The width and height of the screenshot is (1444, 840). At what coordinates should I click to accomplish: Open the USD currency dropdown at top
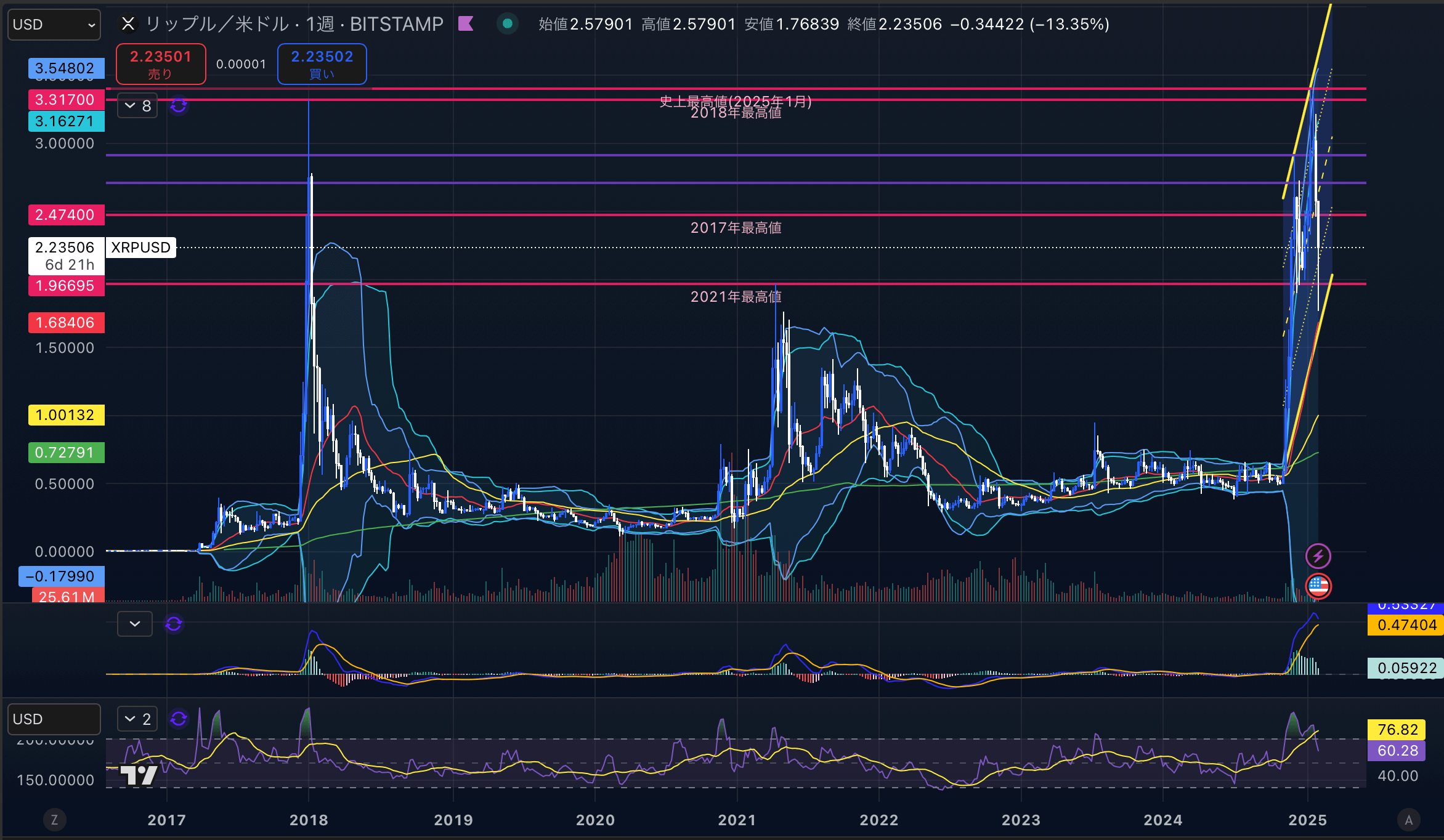click(x=54, y=25)
